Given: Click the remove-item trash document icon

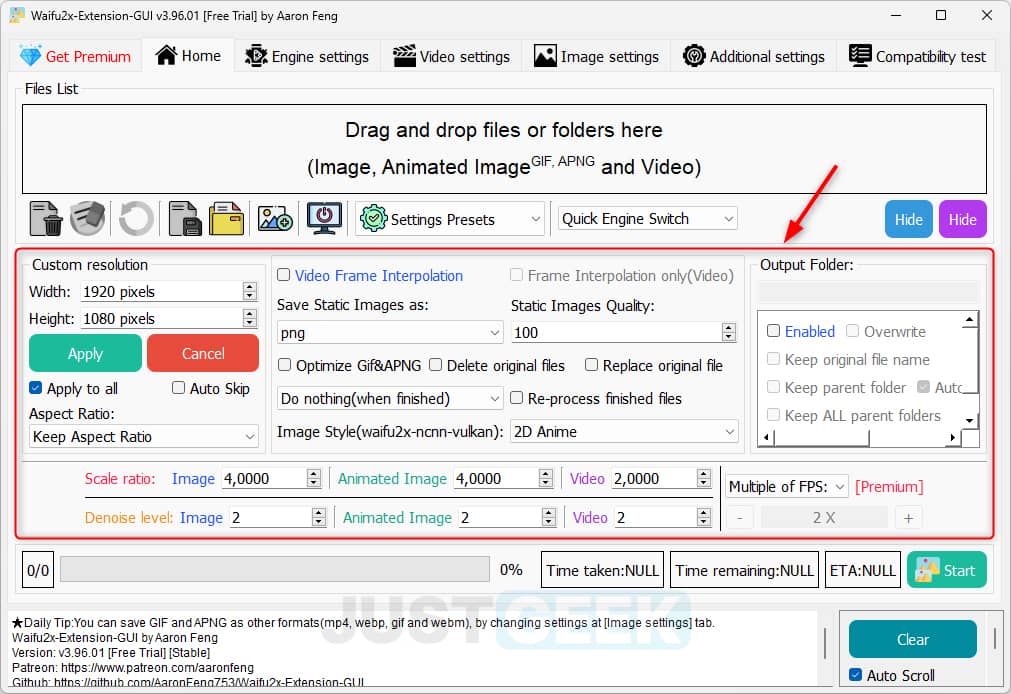Looking at the screenshot, I should 46,219.
